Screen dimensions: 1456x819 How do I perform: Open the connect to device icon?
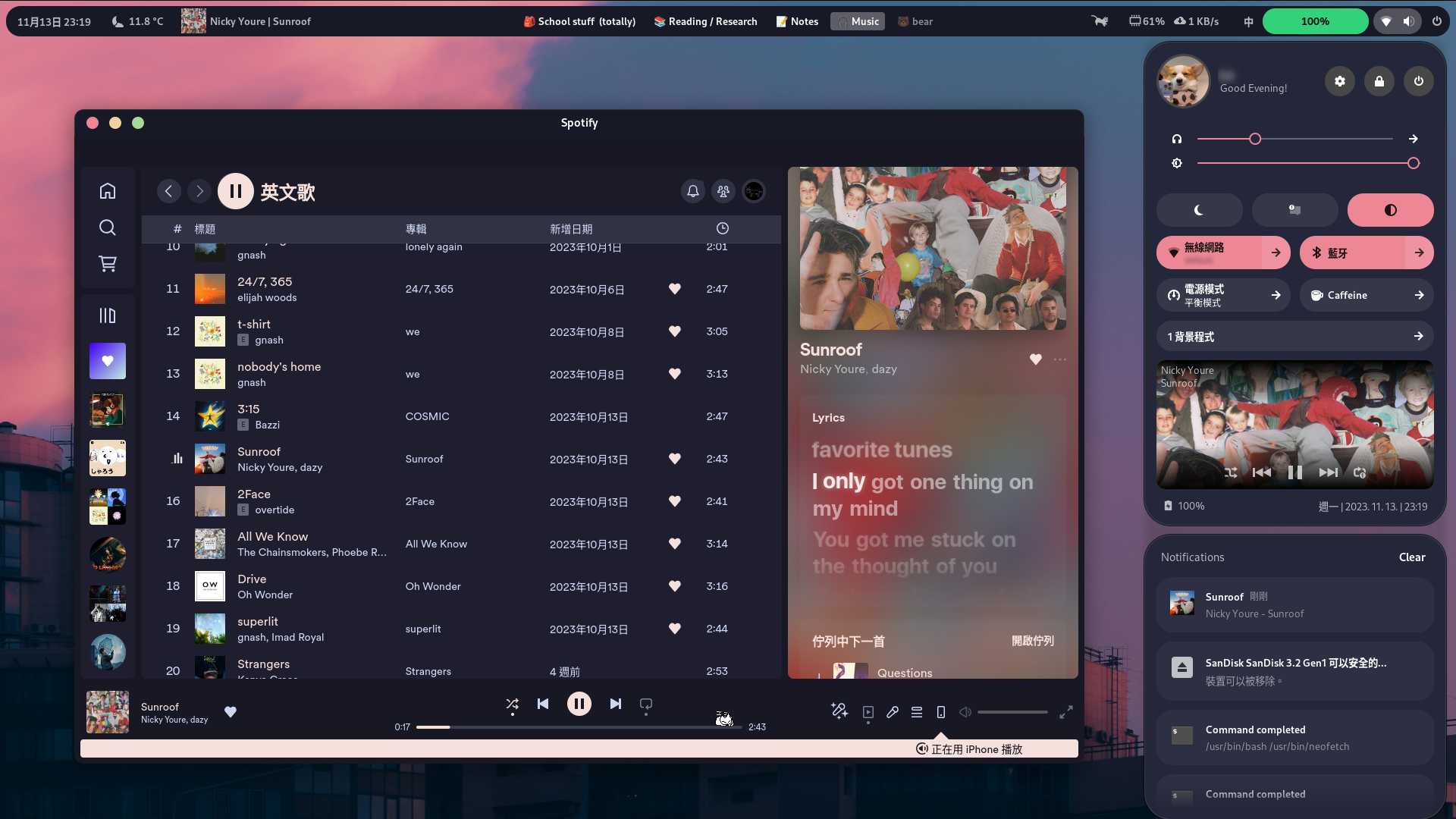tap(941, 712)
